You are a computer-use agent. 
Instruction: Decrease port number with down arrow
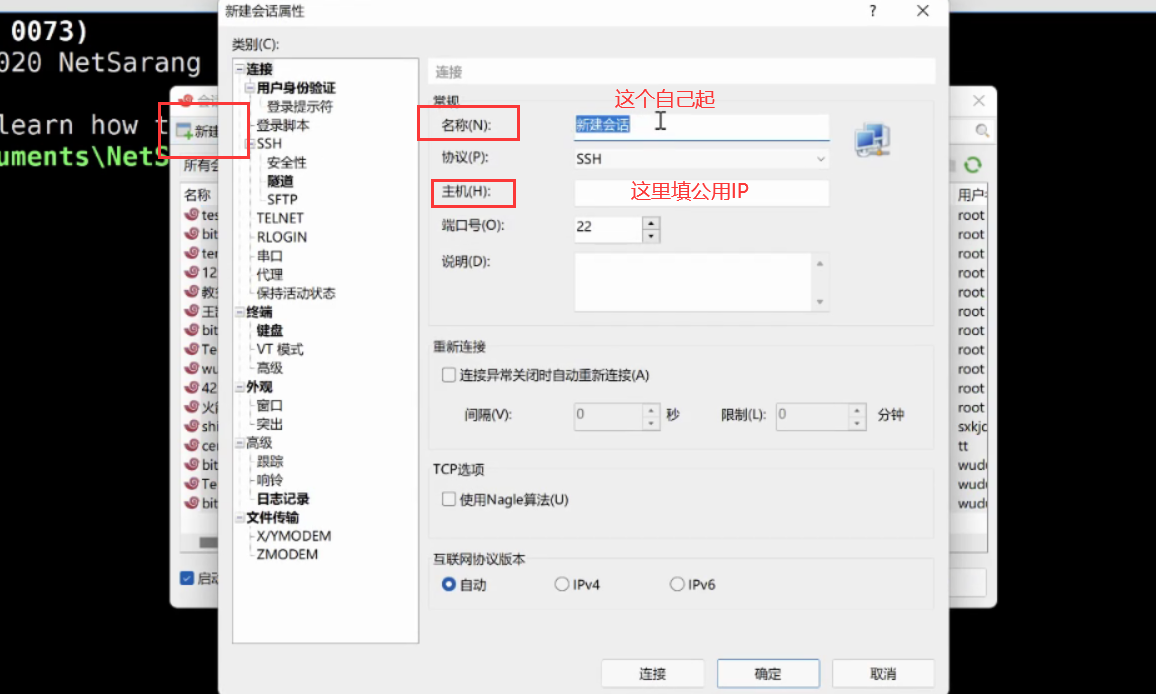point(650,236)
